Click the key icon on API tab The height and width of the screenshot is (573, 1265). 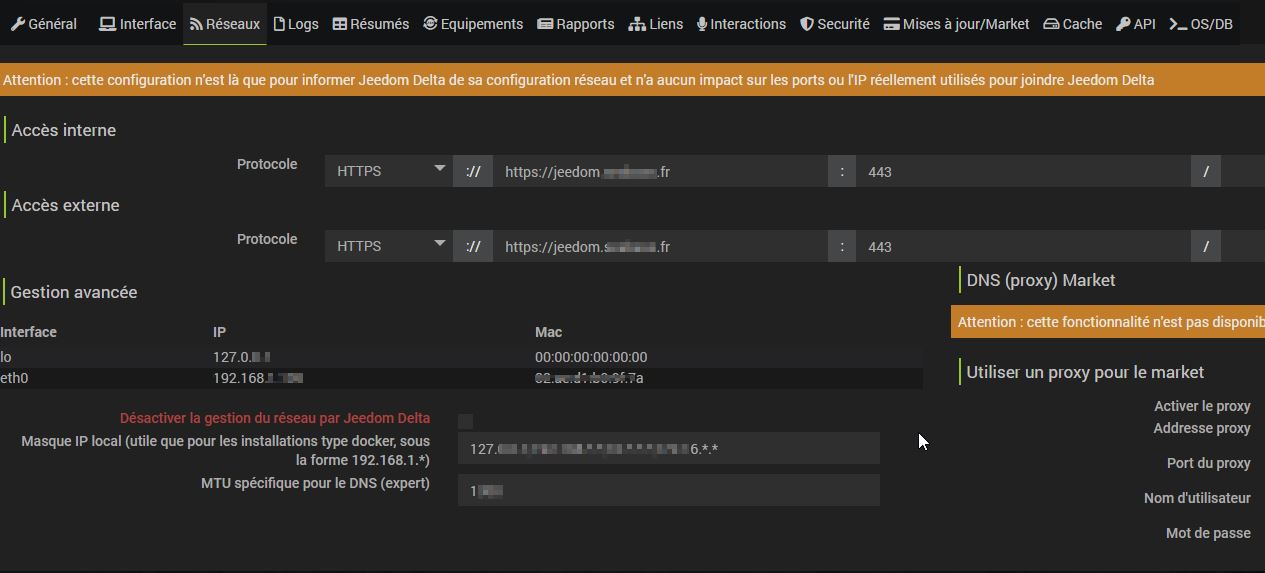click(1123, 24)
